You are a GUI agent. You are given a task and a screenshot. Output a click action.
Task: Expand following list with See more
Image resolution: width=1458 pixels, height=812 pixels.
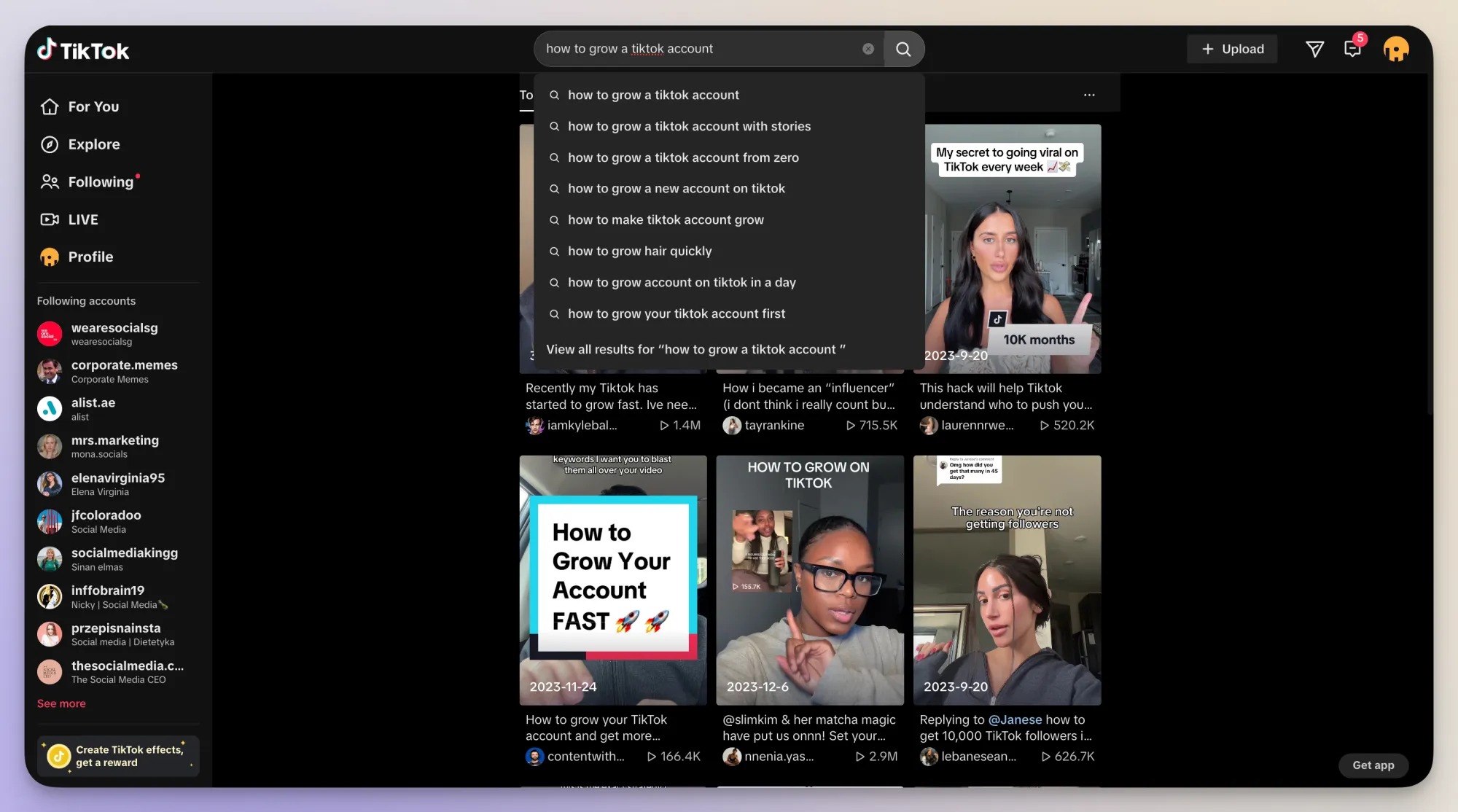(x=61, y=703)
